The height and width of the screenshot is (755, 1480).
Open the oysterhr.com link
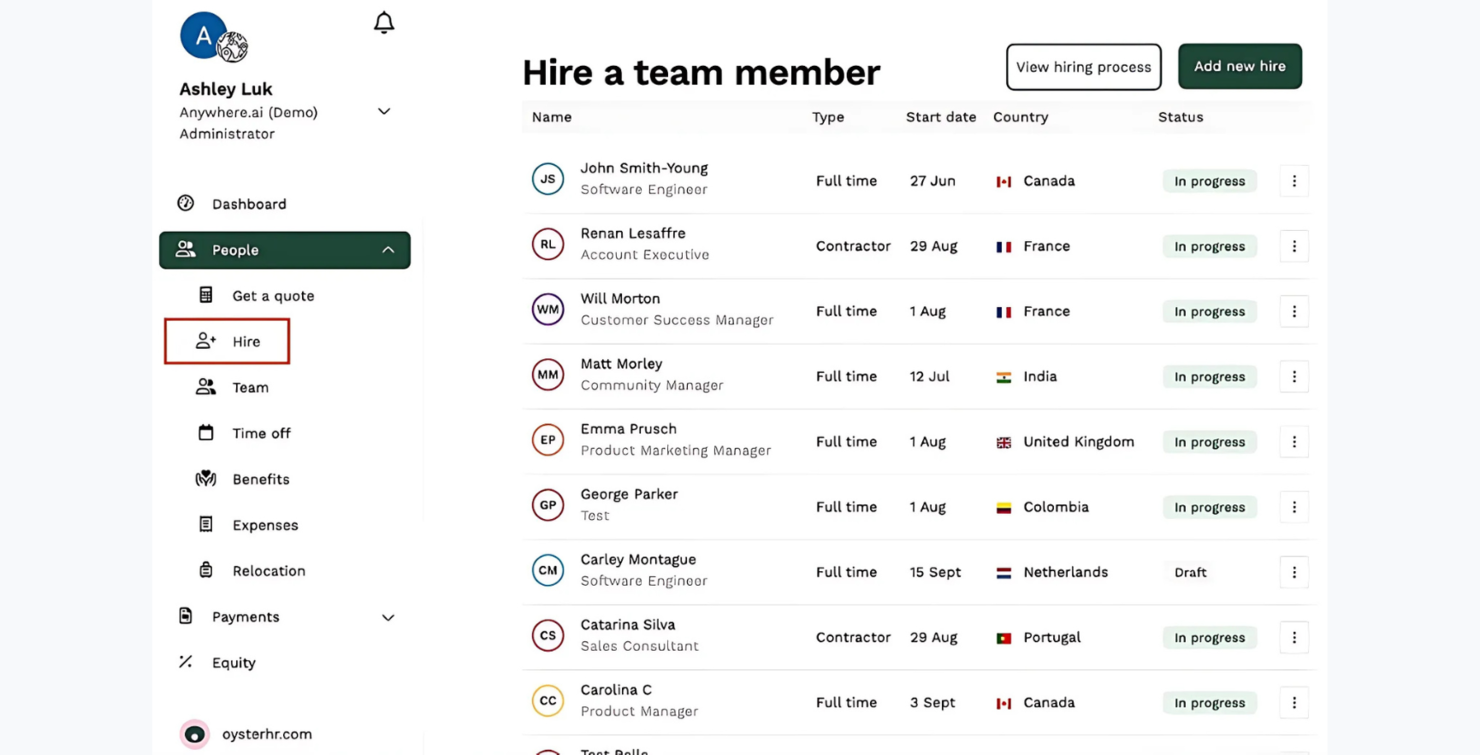tap(267, 734)
